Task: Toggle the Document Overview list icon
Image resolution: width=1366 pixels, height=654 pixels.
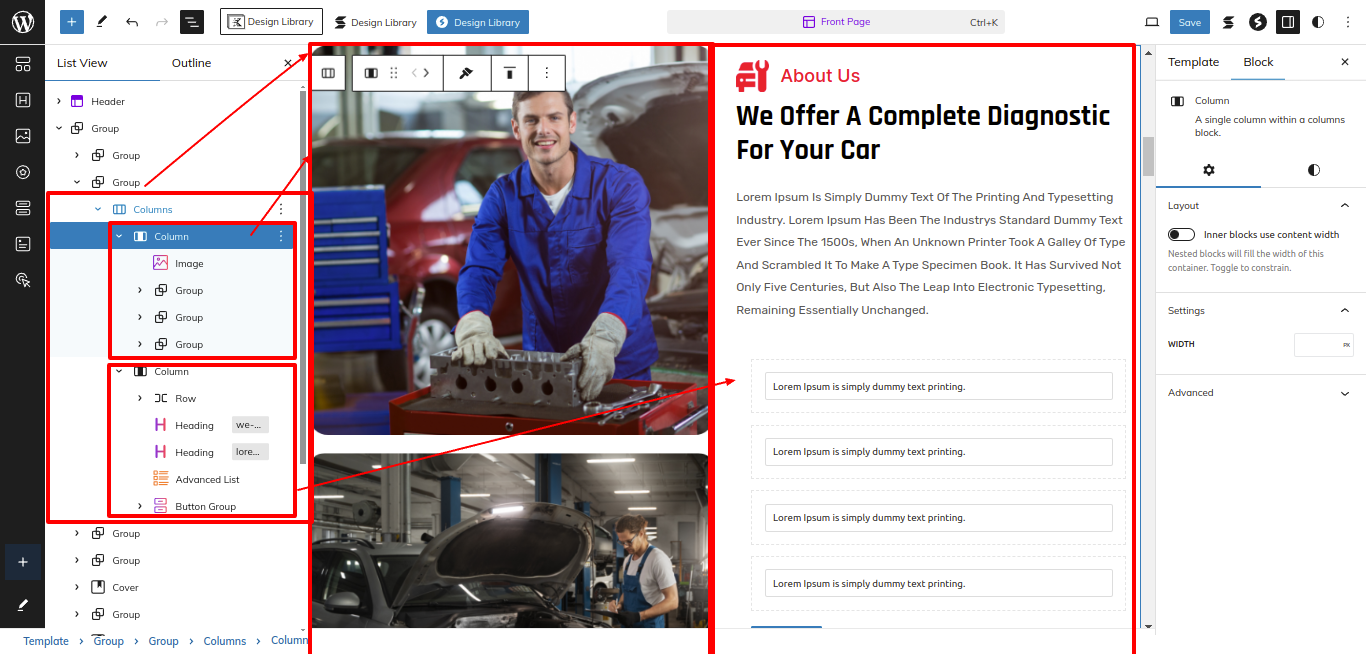Action: (x=192, y=21)
